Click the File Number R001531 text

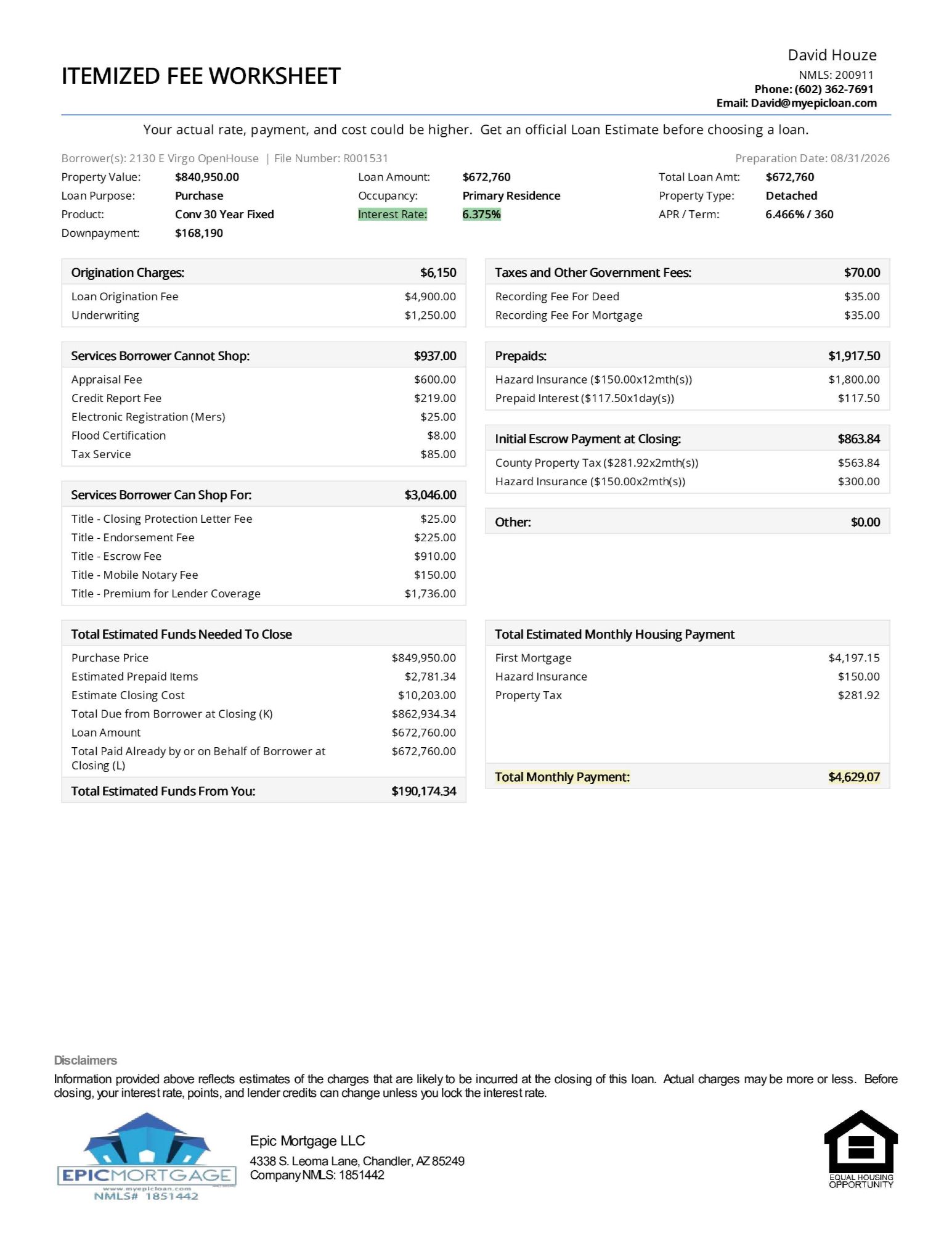(x=331, y=158)
